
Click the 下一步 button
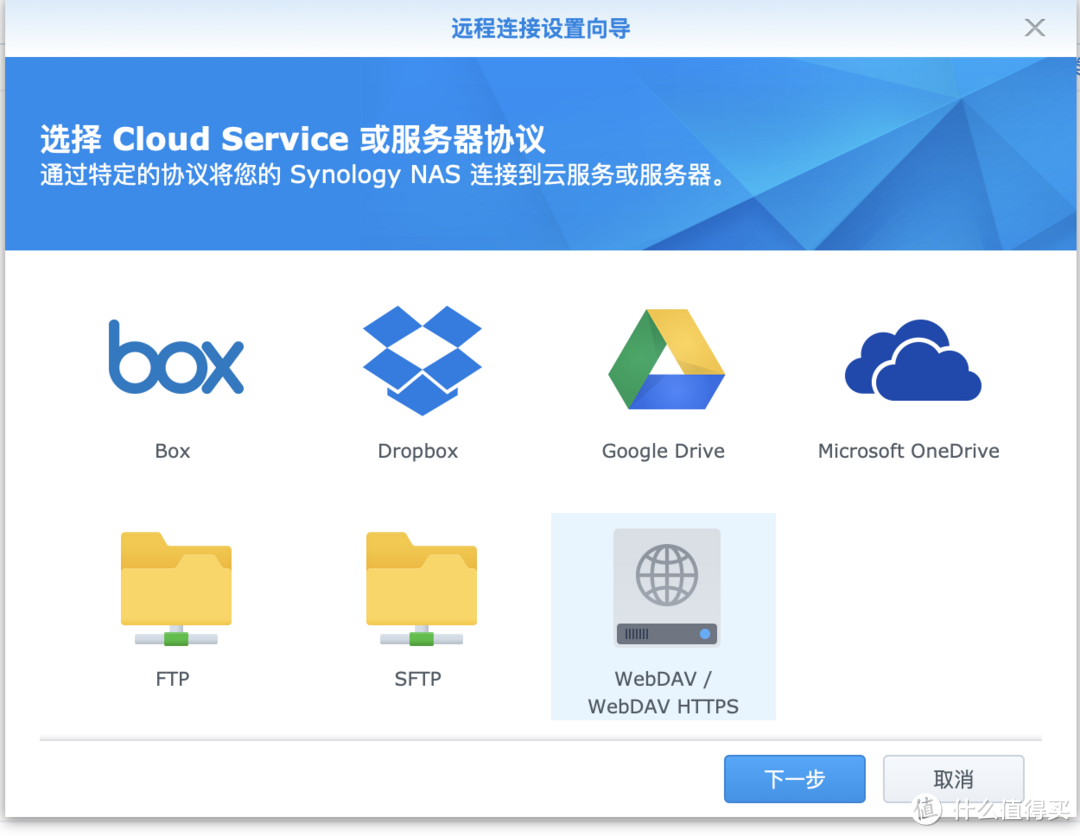(794, 779)
